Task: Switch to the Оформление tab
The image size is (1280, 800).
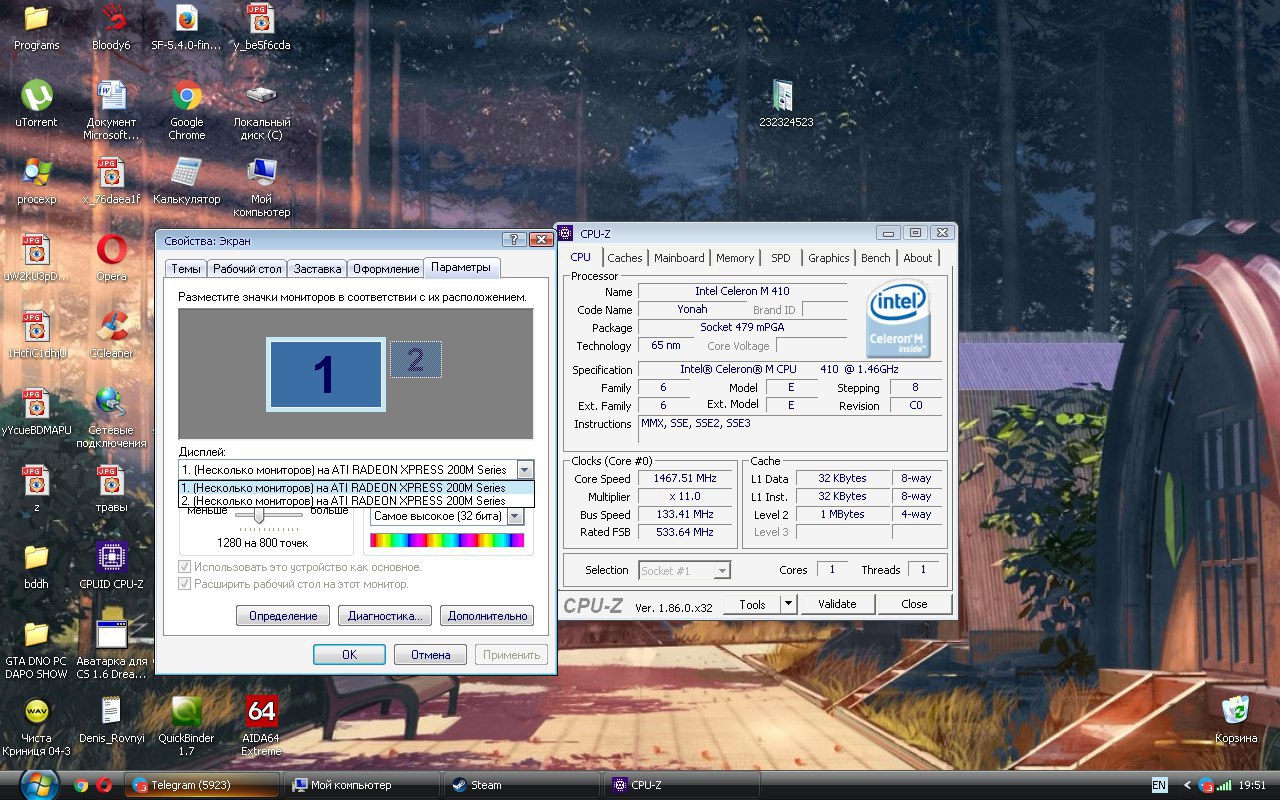Action: tap(386, 269)
